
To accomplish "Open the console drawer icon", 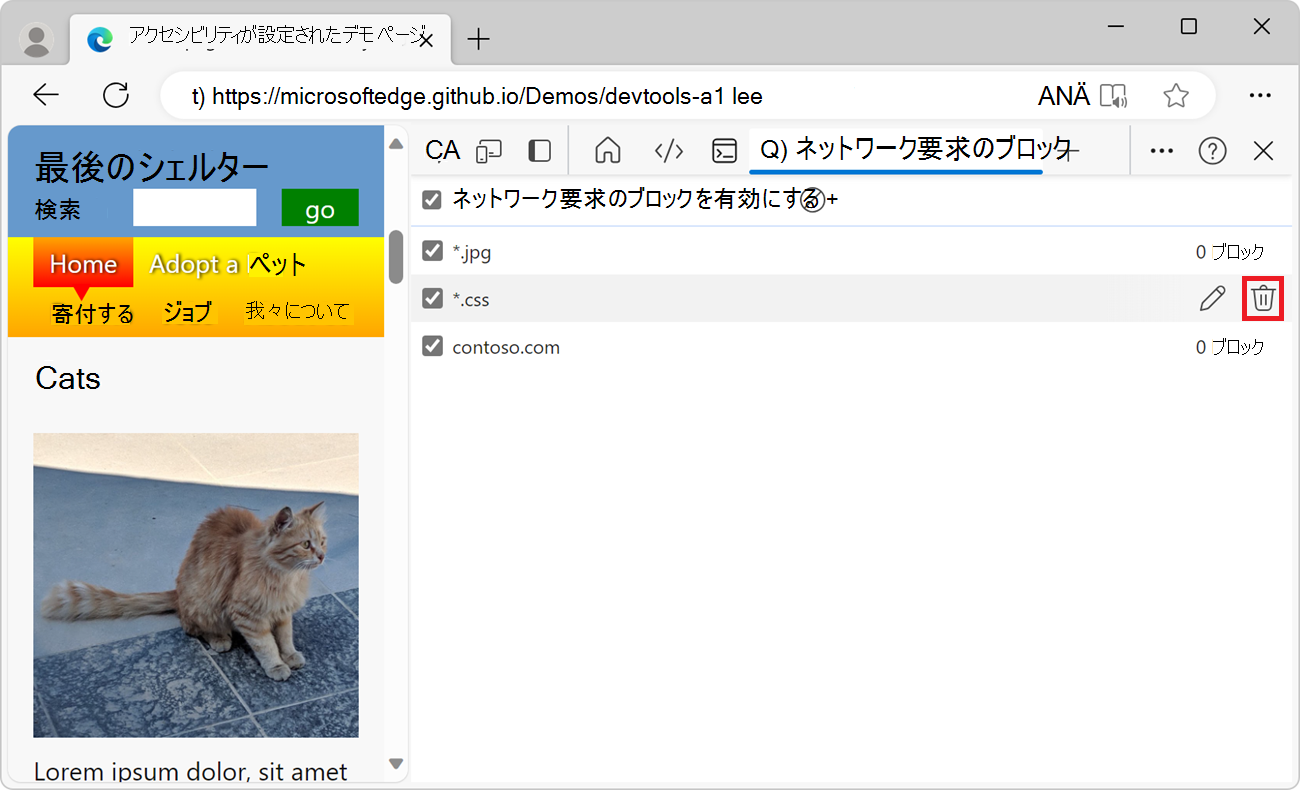I will 725,150.
